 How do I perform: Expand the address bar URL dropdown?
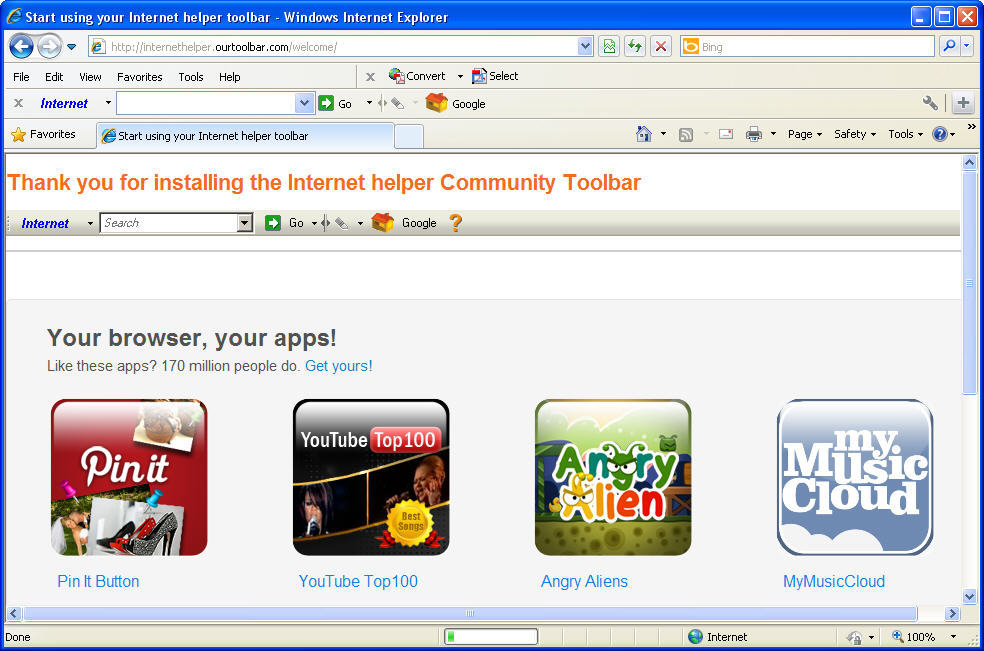click(585, 47)
